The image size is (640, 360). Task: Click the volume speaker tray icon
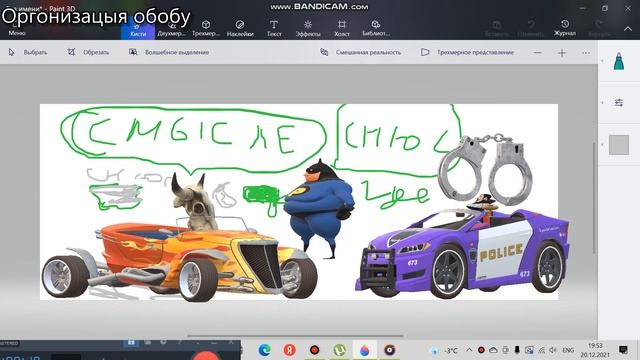tap(553, 350)
